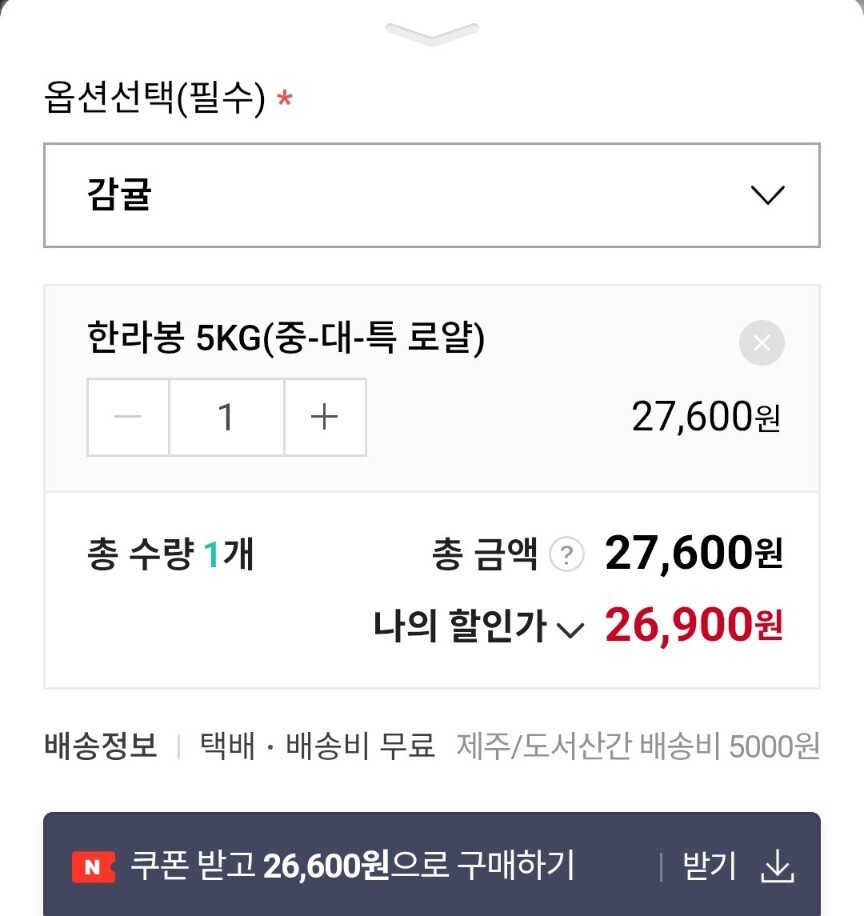Tap the 총 수량 1개 summary text

tap(170, 554)
